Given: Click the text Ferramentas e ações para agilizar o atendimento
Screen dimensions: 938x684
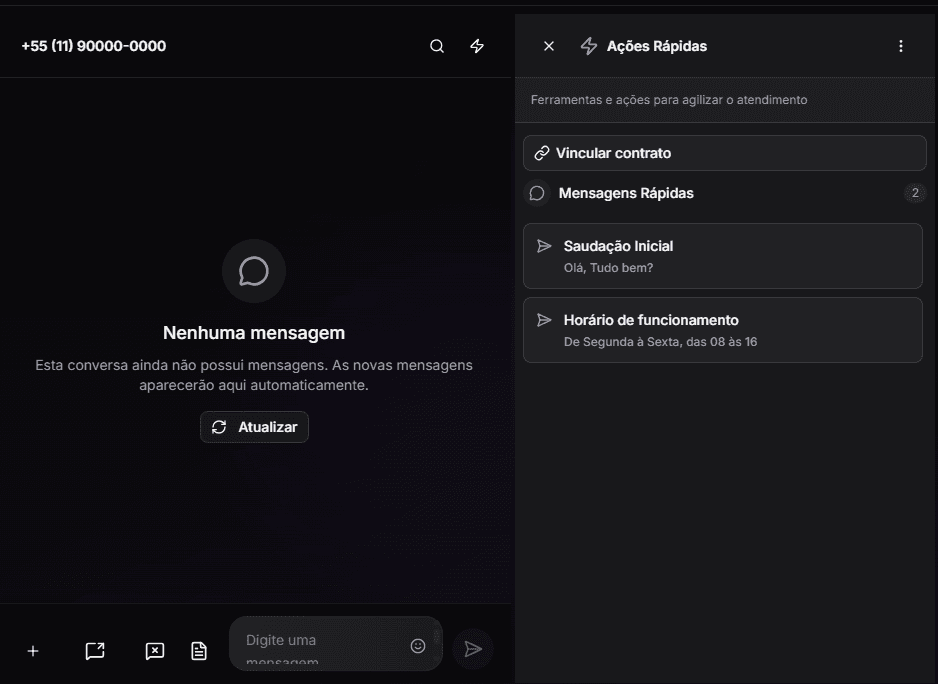Looking at the screenshot, I should point(669,100).
